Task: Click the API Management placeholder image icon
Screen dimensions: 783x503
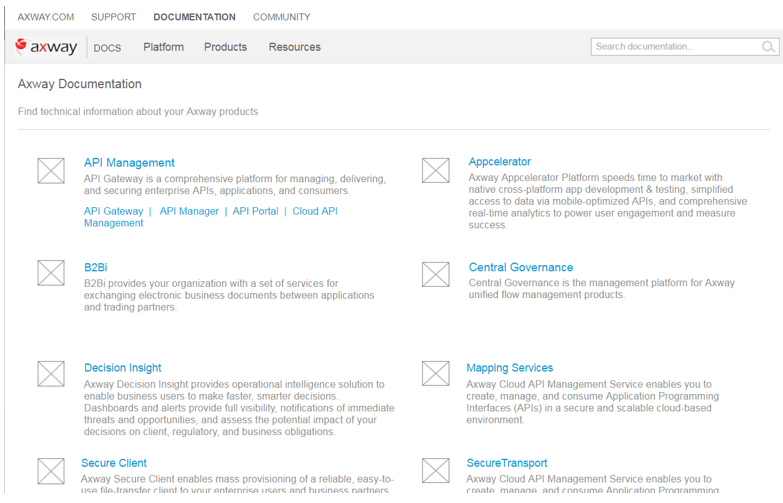Action: pos(51,171)
